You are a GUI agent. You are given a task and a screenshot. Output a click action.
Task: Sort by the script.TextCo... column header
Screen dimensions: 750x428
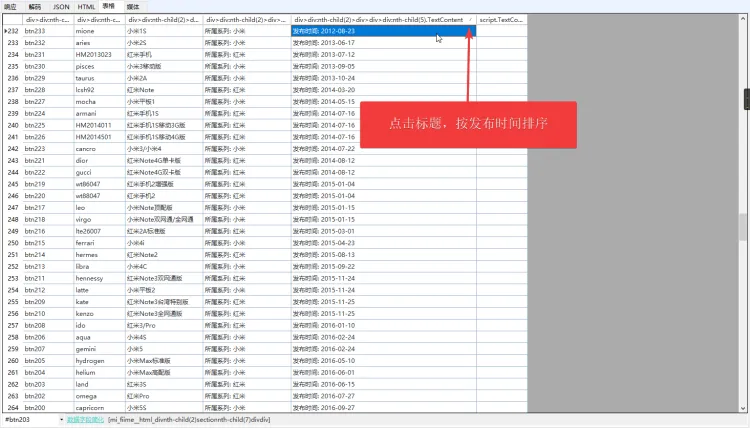pyautogui.click(x=502, y=20)
